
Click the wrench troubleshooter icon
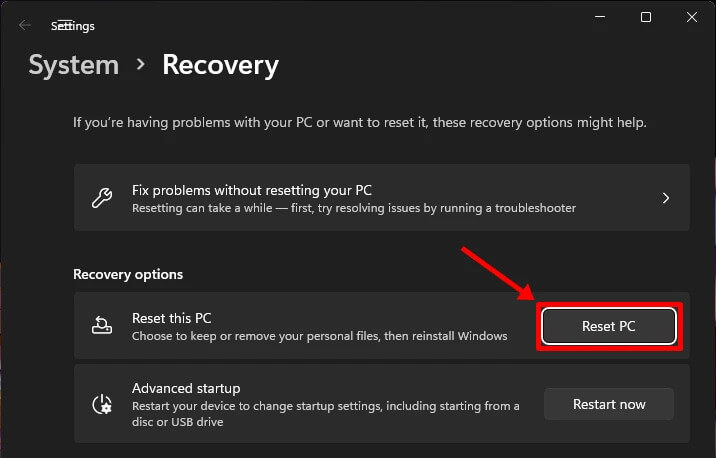[x=102, y=198]
